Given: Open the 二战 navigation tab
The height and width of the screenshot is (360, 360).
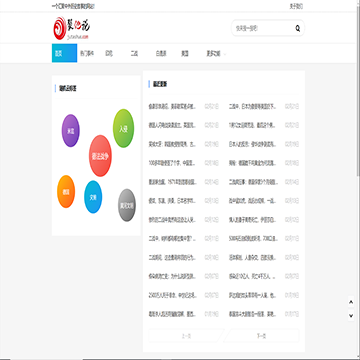Looking at the screenshot, I should pos(134,53).
